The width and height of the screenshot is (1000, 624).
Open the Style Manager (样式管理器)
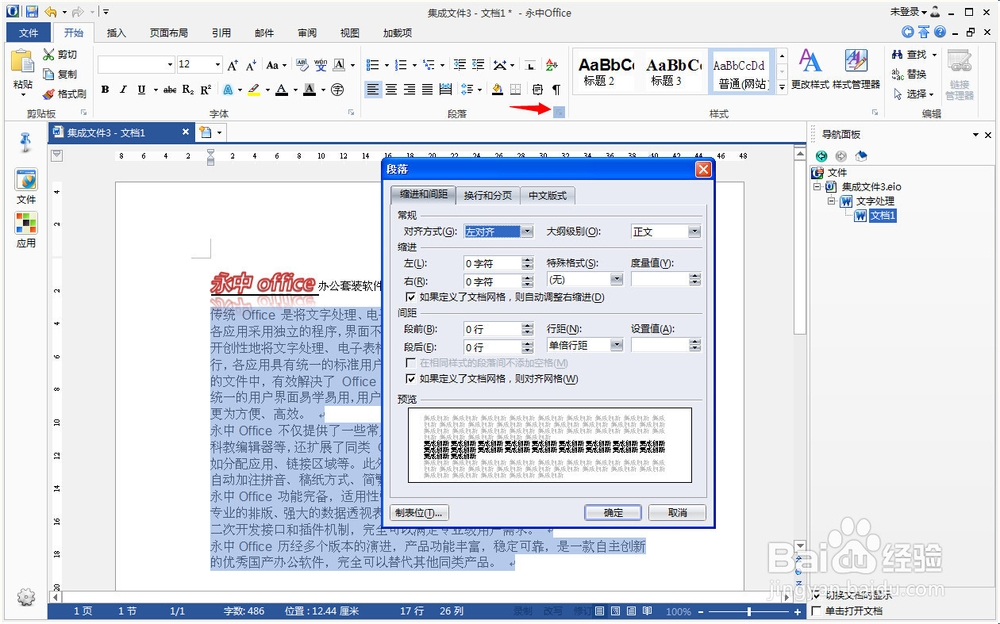click(857, 68)
